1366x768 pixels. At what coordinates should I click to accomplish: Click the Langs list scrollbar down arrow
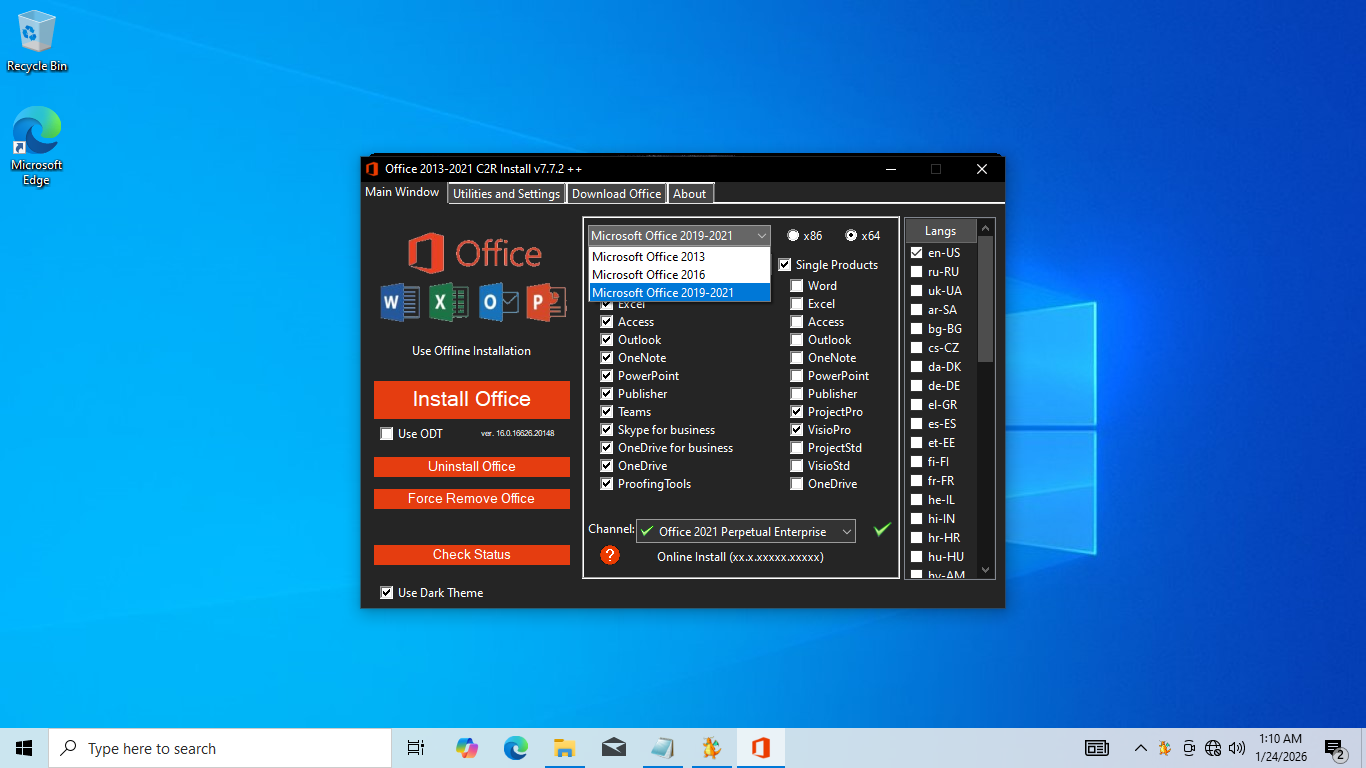click(x=986, y=570)
